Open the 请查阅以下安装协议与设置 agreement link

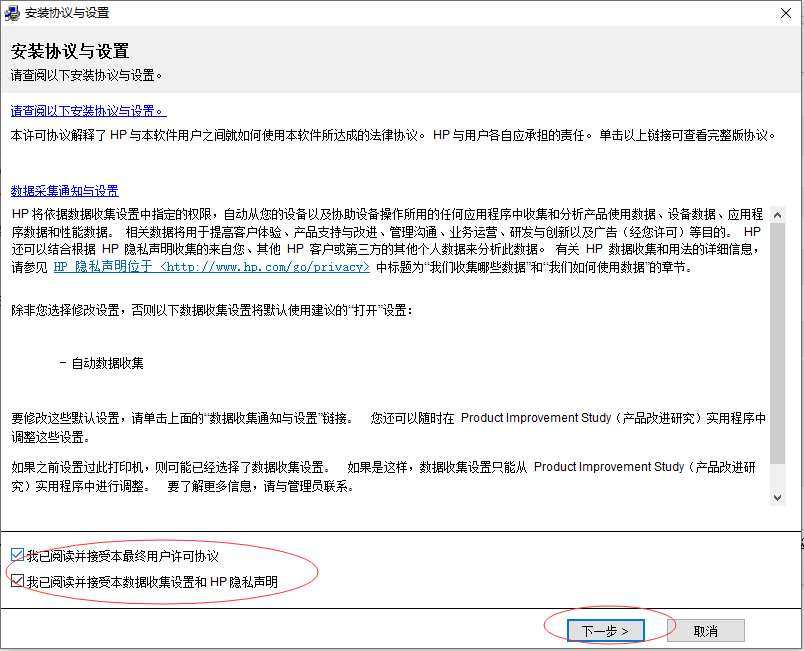88,111
